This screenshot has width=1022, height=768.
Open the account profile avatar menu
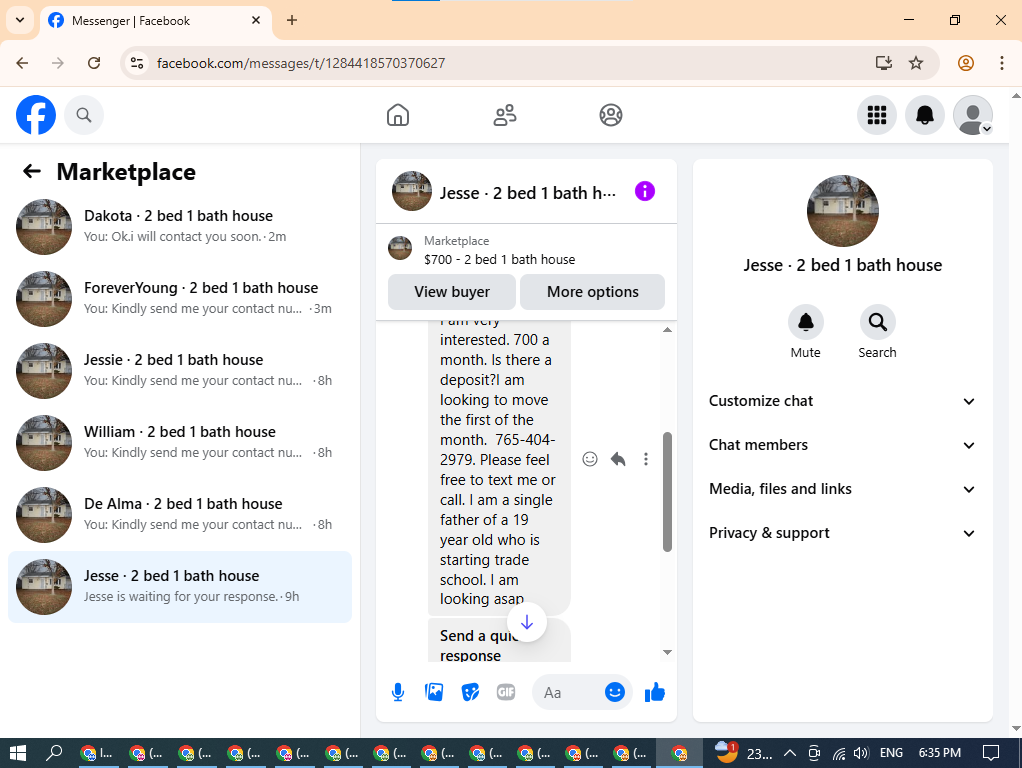[973, 115]
